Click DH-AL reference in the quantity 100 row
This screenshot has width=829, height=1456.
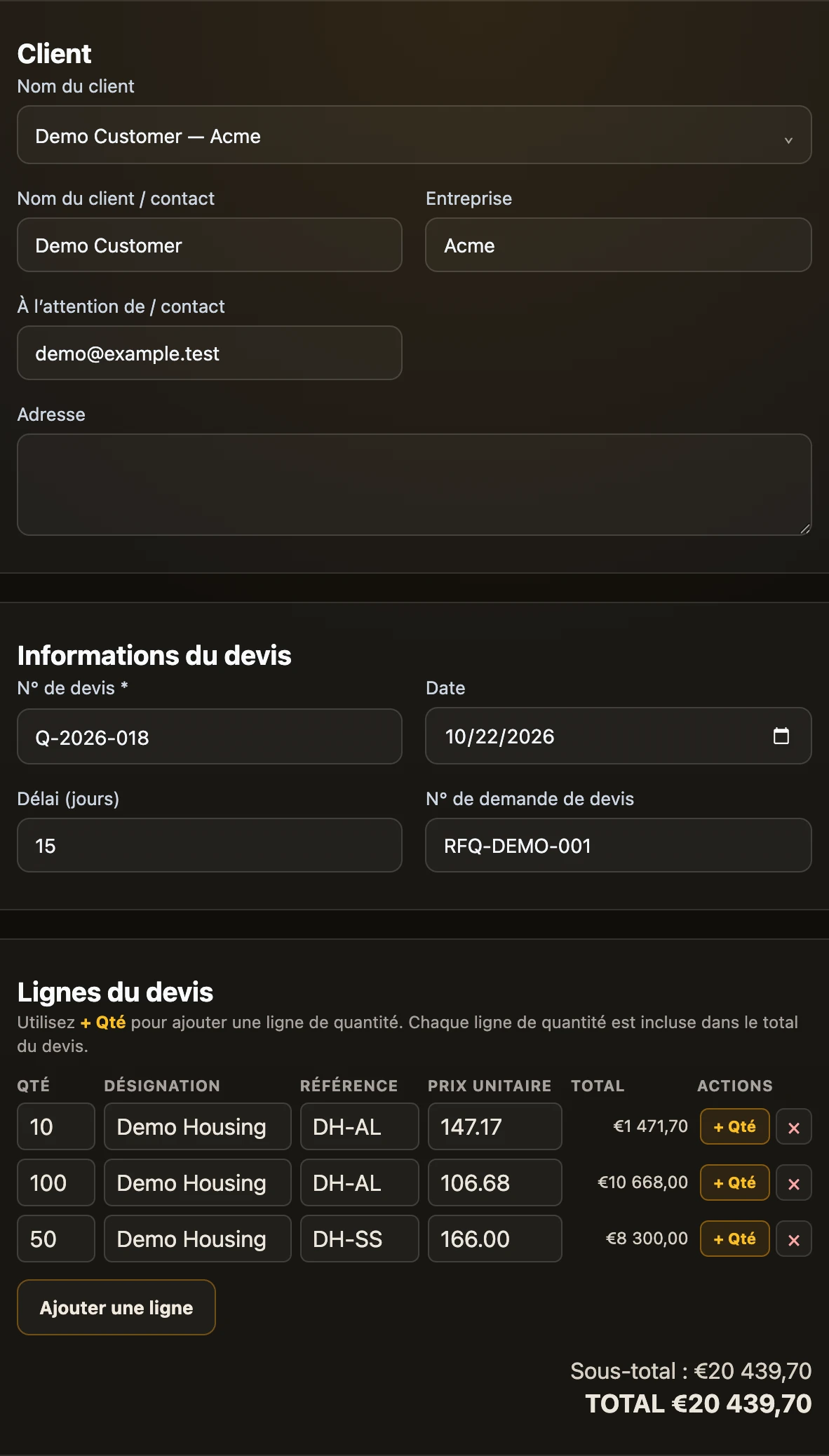pyautogui.click(x=360, y=1182)
